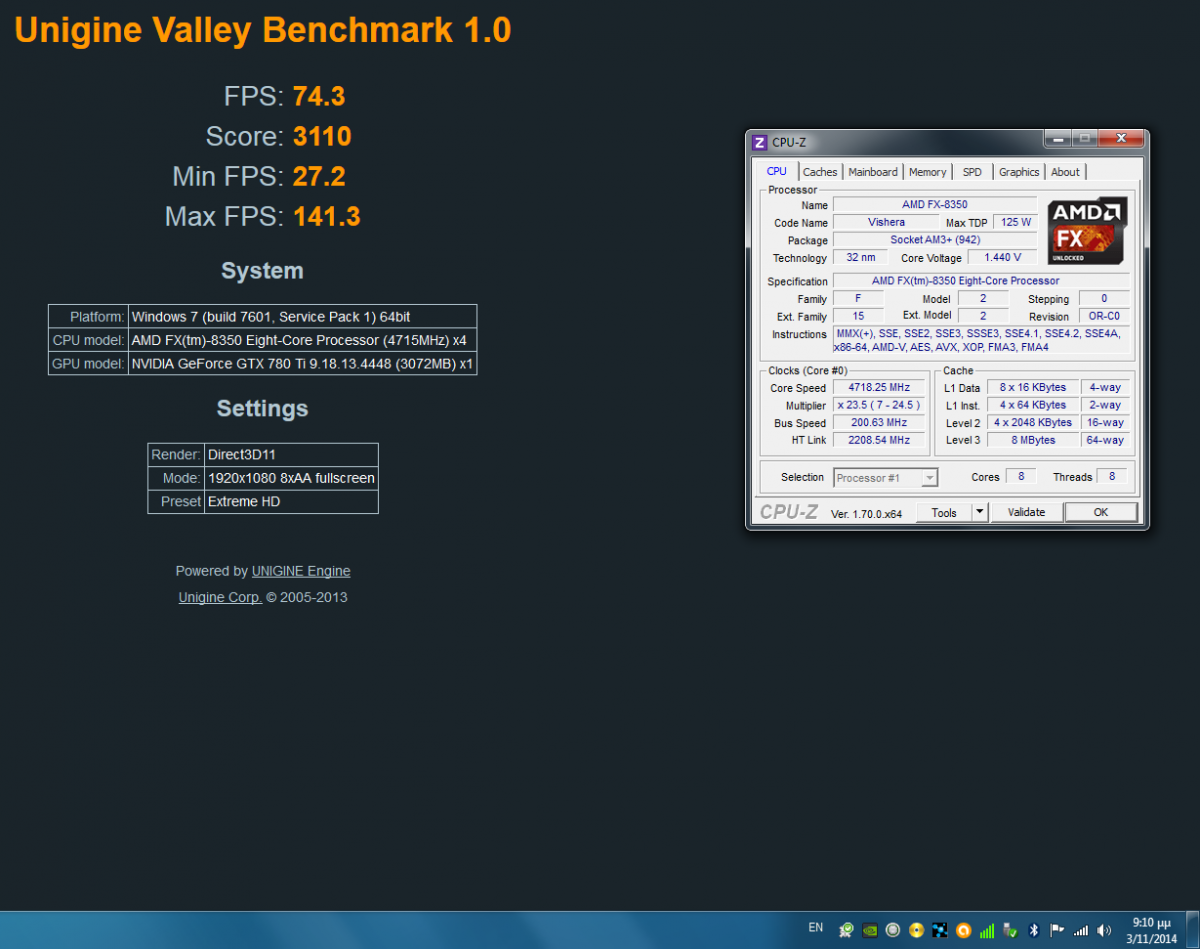Image resolution: width=1200 pixels, height=949 pixels.
Task: Click the FPS value 74.3
Action: [x=319, y=96]
